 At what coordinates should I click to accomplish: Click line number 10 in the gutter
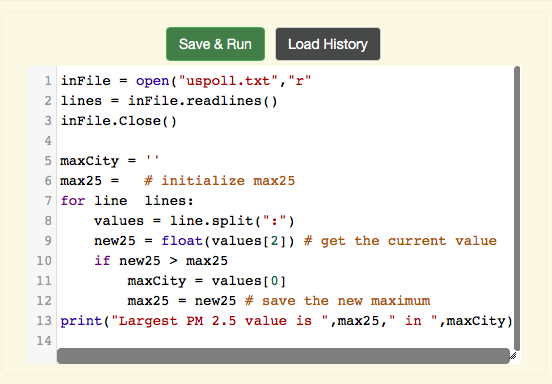(44, 261)
